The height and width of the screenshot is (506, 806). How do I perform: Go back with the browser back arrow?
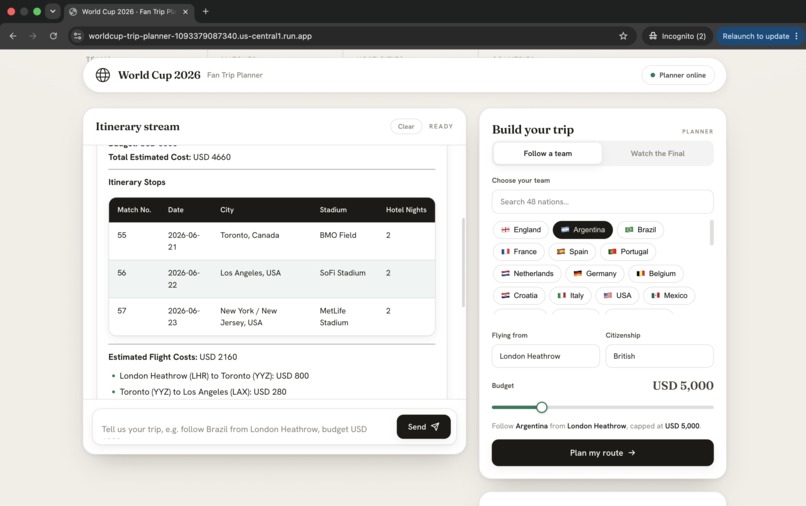click(x=13, y=36)
